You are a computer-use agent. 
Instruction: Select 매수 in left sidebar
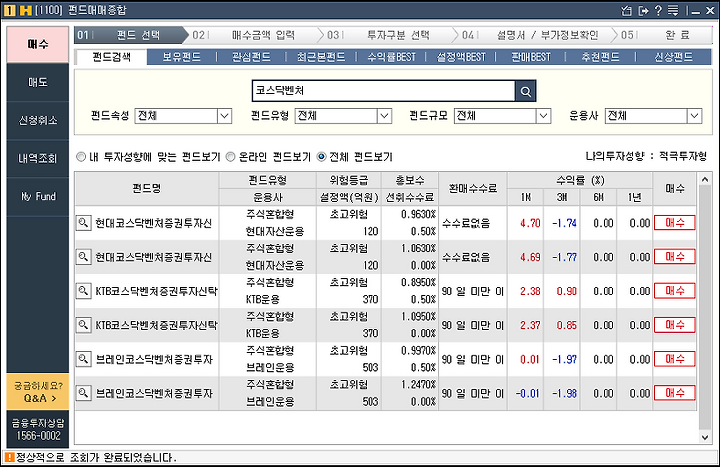pos(38,44)
